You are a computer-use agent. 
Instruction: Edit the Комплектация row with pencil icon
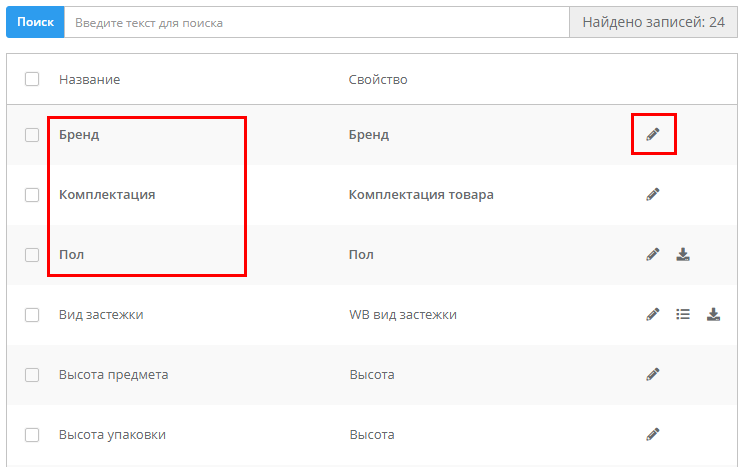click(653, 194)
